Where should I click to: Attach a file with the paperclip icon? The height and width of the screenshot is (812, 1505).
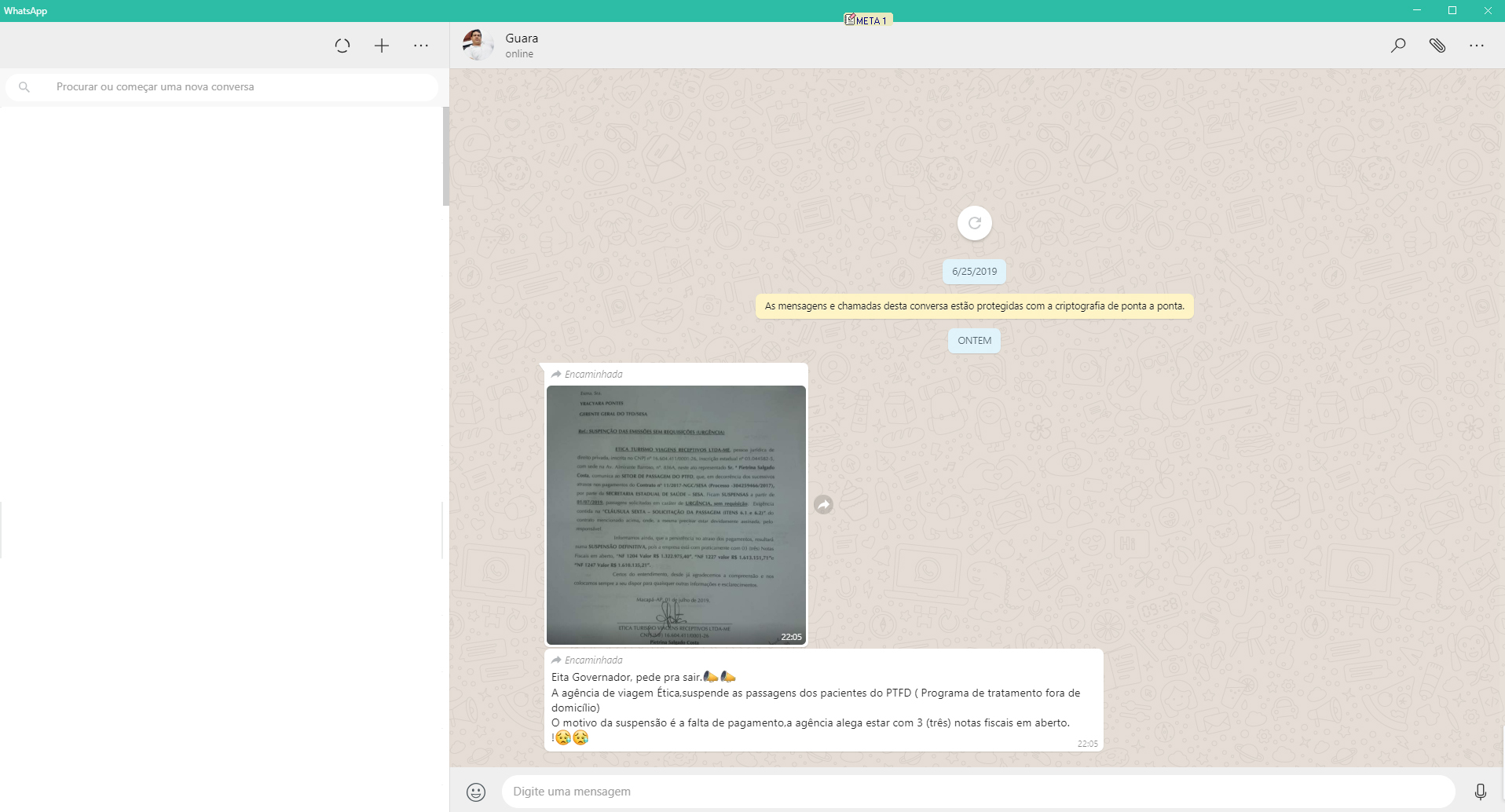coord(1437,46)
